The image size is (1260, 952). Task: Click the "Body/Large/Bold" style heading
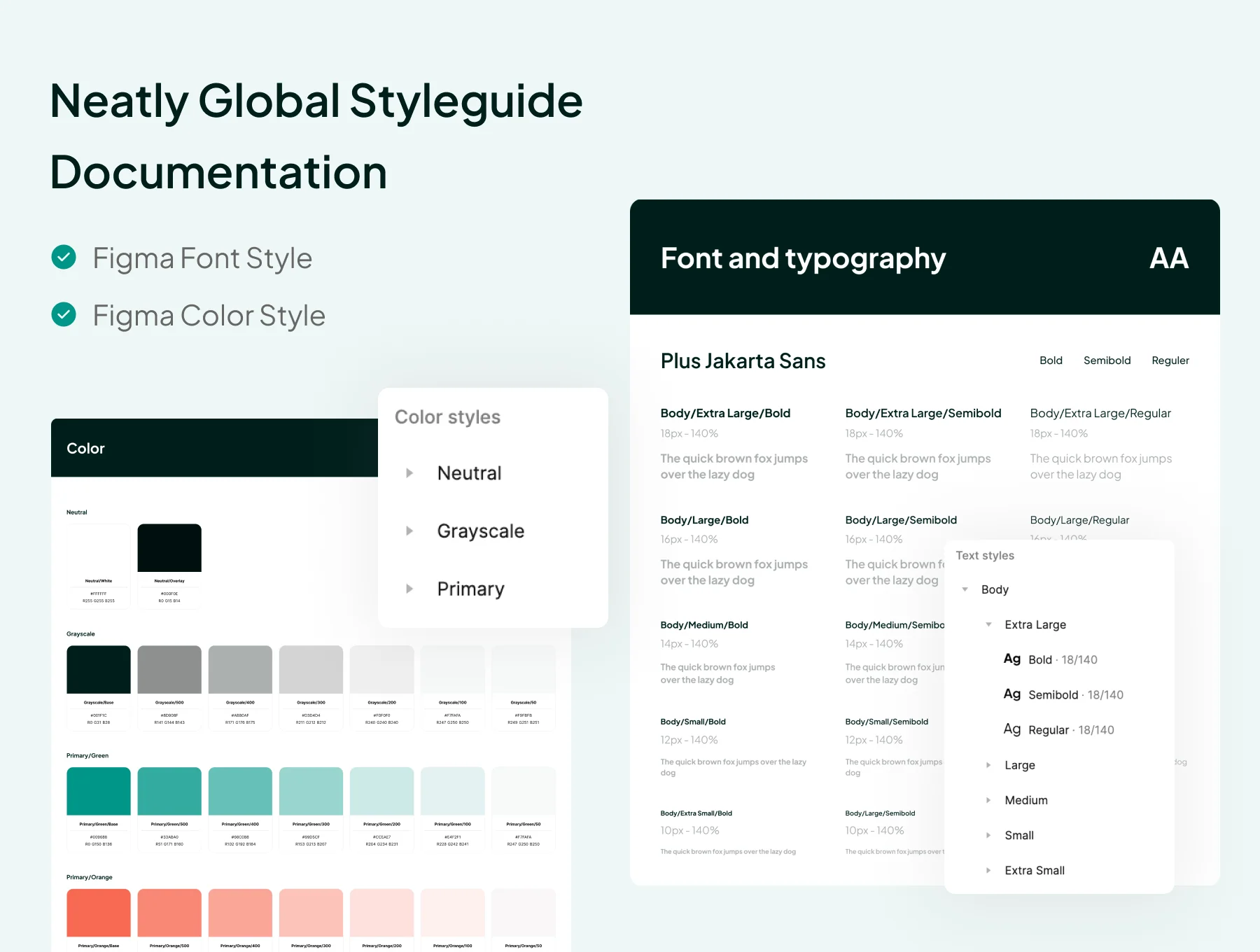pyautogui.click(x=704, y=520)
